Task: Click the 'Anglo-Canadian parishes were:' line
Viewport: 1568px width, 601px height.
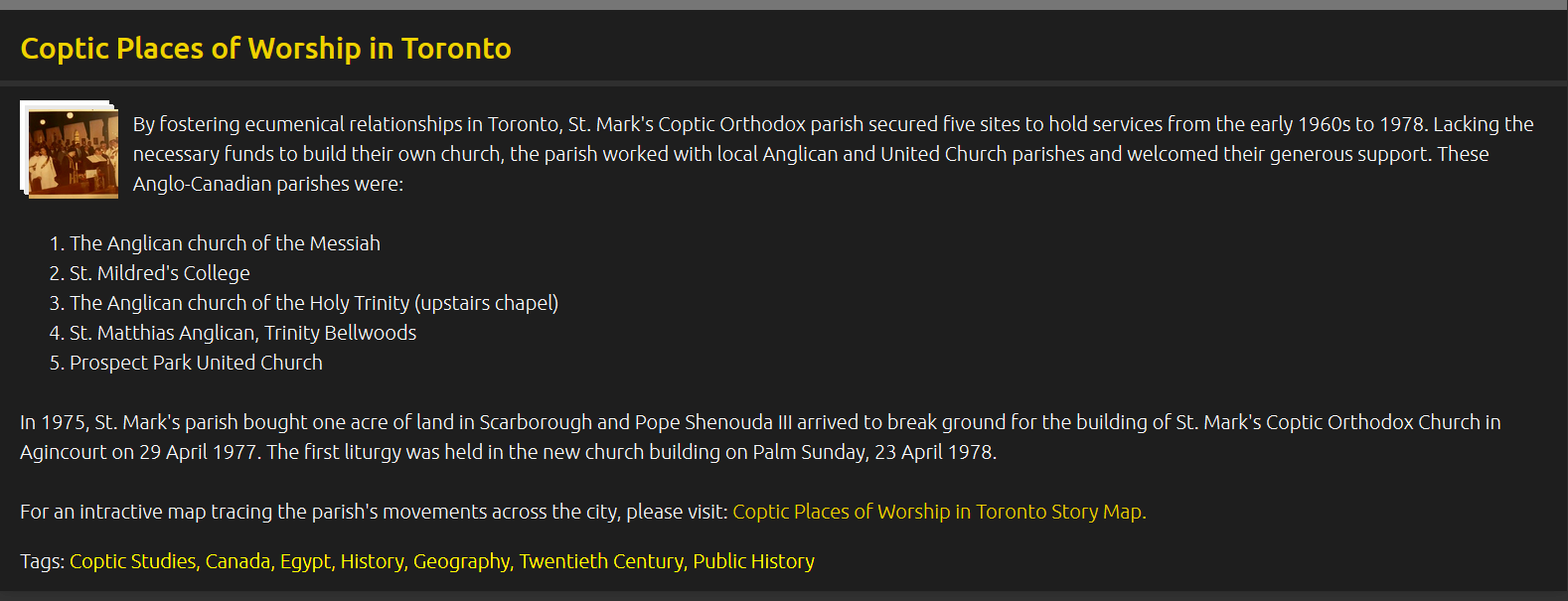Action: tap(268, 184)
